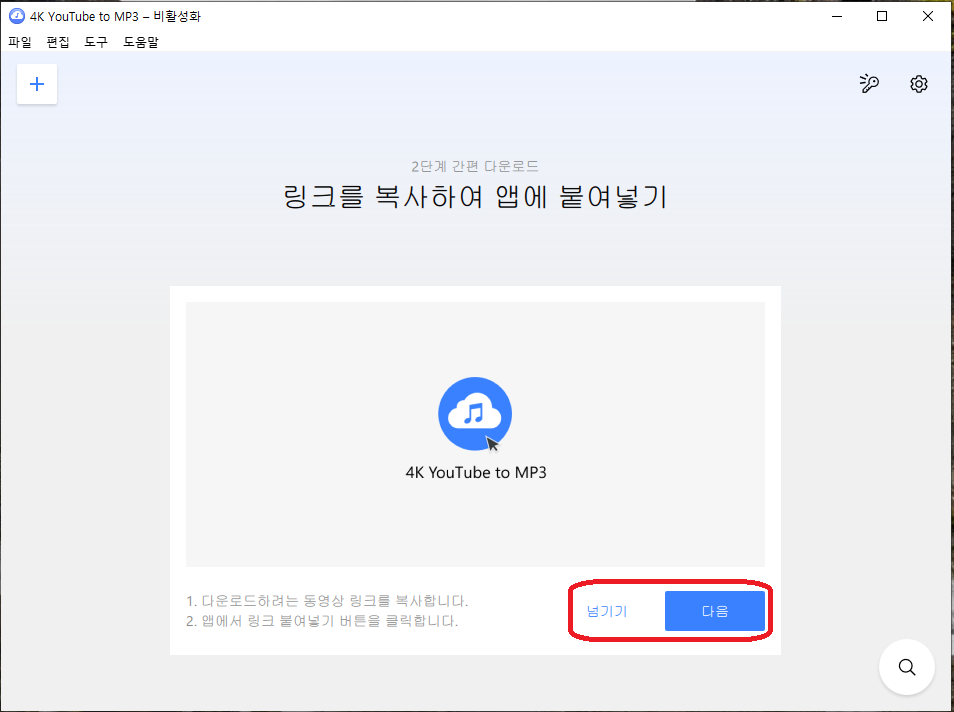Open the 도움말 menu
This screenshot has height=712, width=954.
pyautogui.click(x=141, y=42)
